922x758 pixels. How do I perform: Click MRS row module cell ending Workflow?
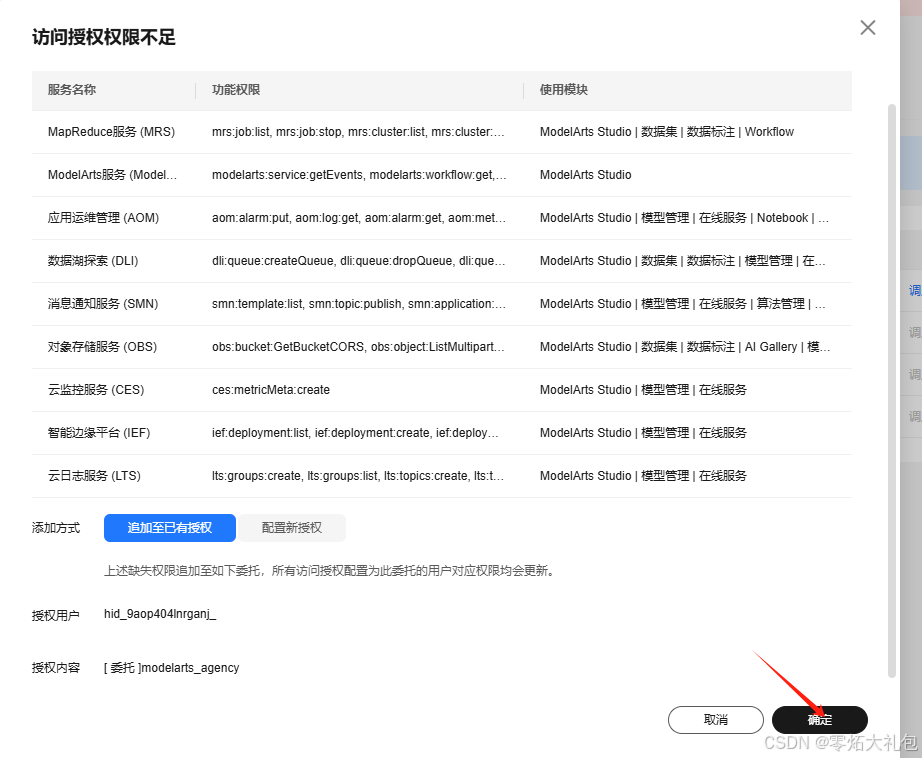click(x=667, y=132)
